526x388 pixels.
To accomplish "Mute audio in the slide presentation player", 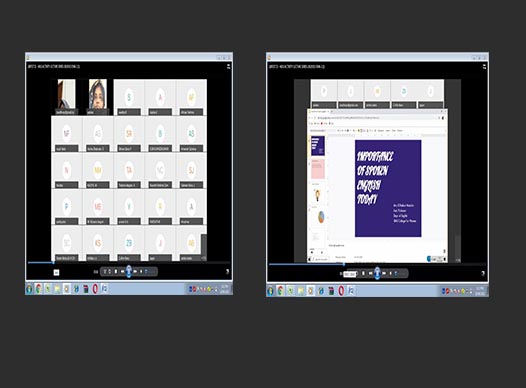I will (x=391, y=273).
